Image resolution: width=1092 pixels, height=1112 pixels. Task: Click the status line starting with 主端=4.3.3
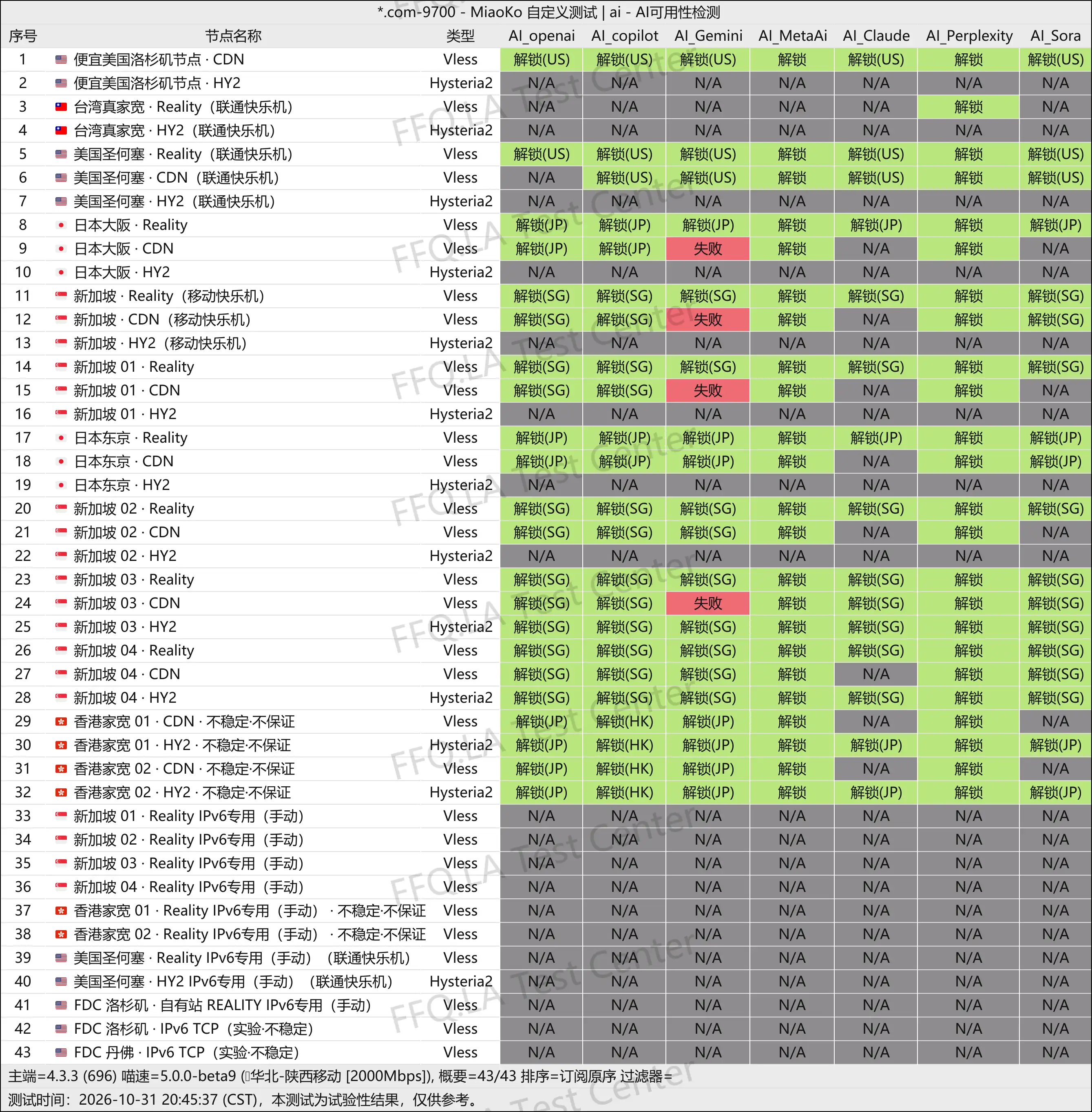[x=340, y=1076]
